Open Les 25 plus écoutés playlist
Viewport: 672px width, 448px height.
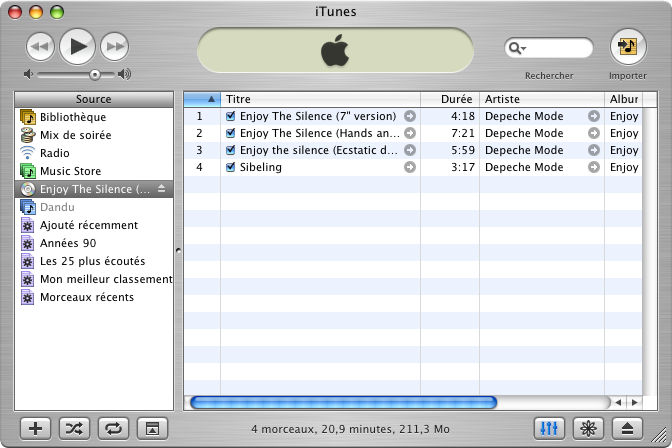pos(94,261)
